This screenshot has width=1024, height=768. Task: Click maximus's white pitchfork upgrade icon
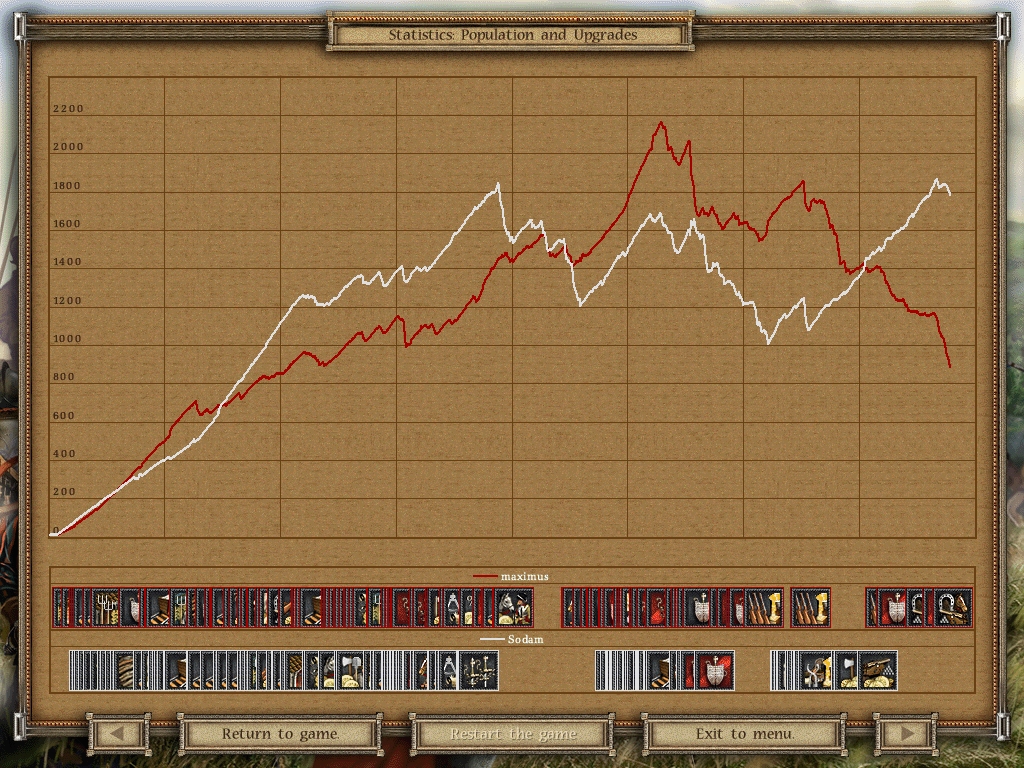[105, 607]
